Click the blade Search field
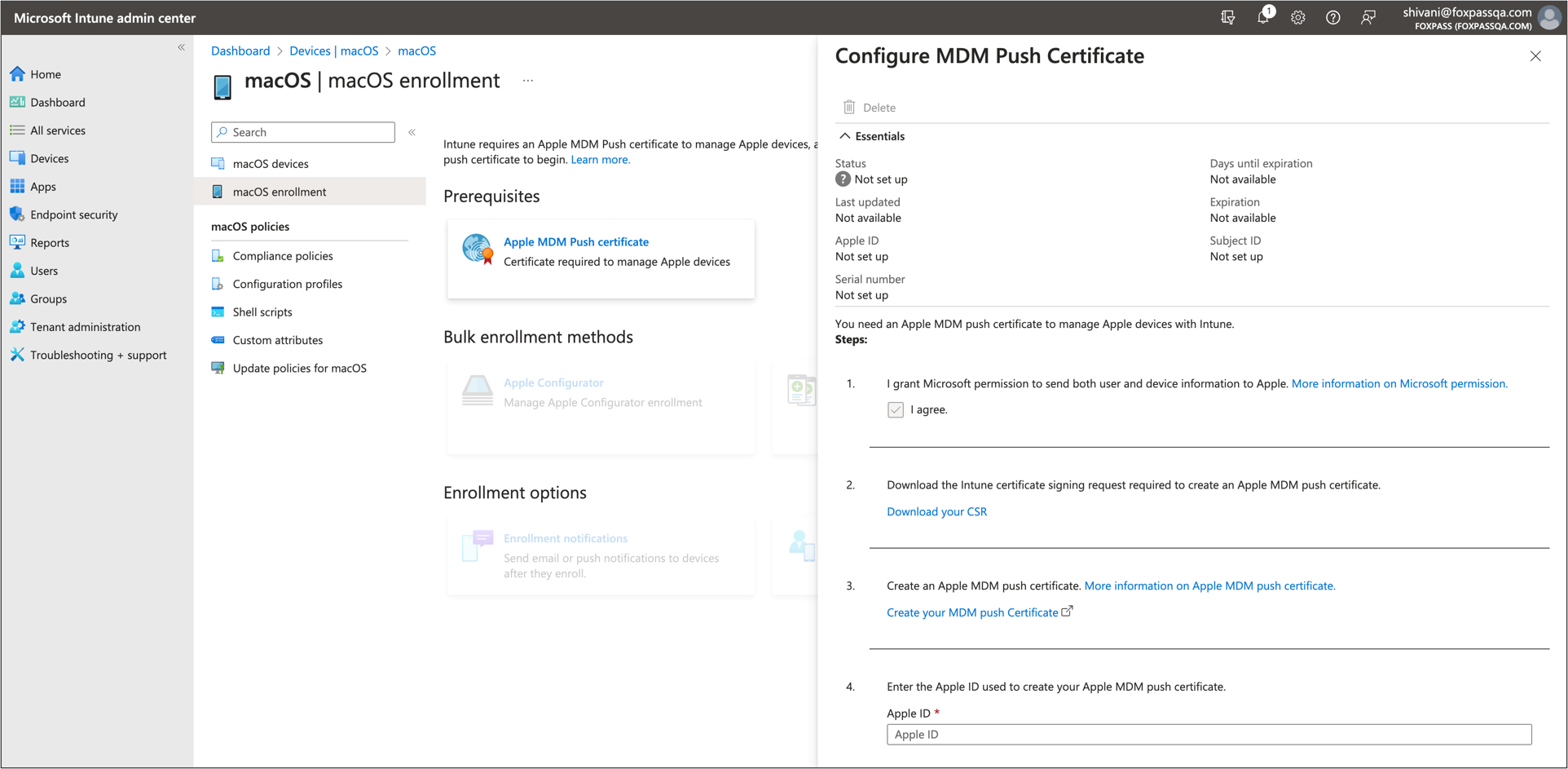Screen dimensions: 1568x769 click(x=303, y=132)
